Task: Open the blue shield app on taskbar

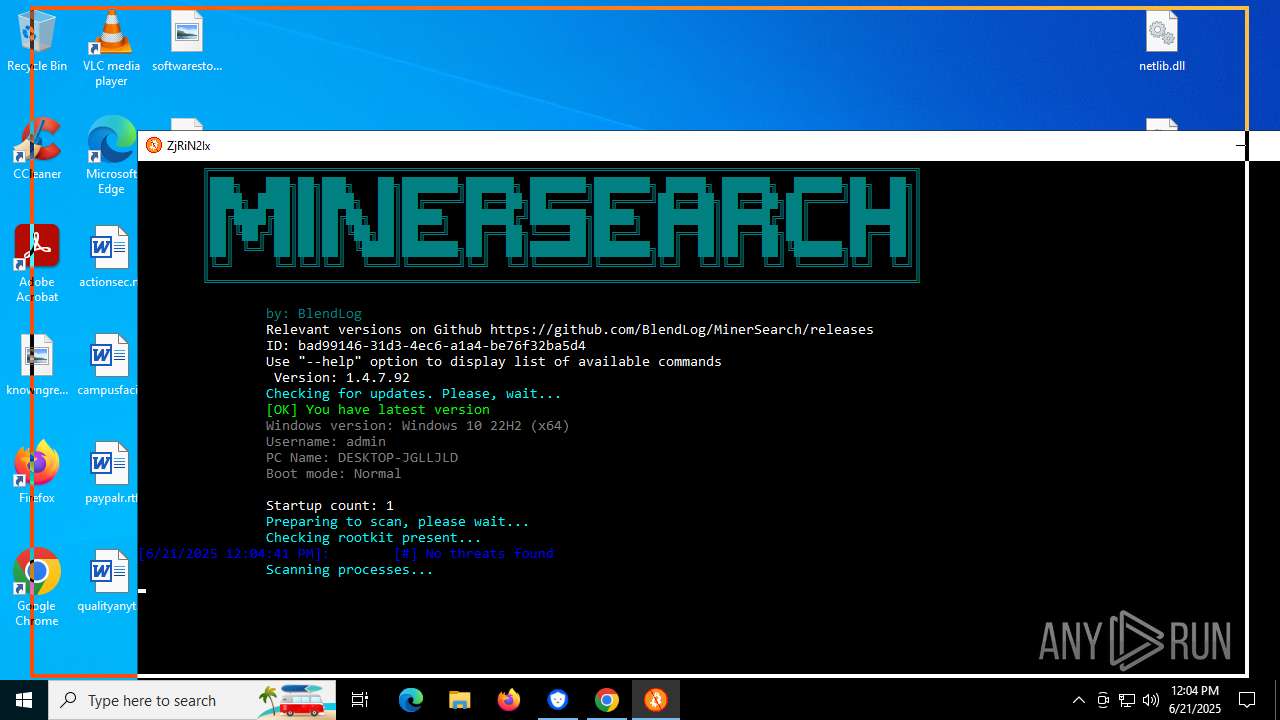Action: pos(557,700)
